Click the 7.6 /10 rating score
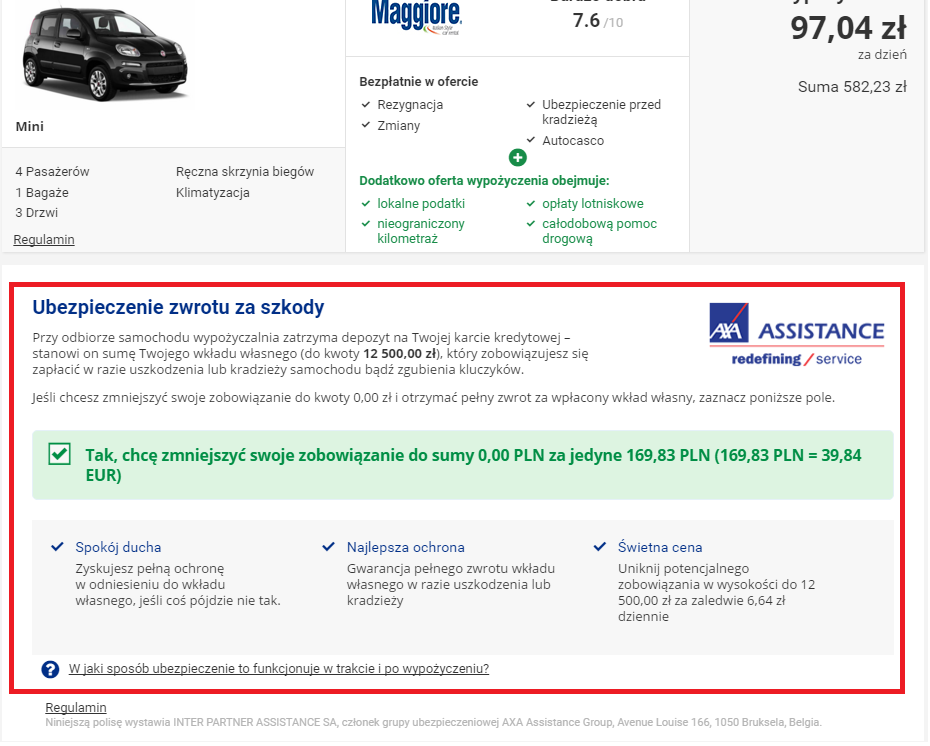Image resolution: width=930 pixels, height=746 pixels. 598,21
